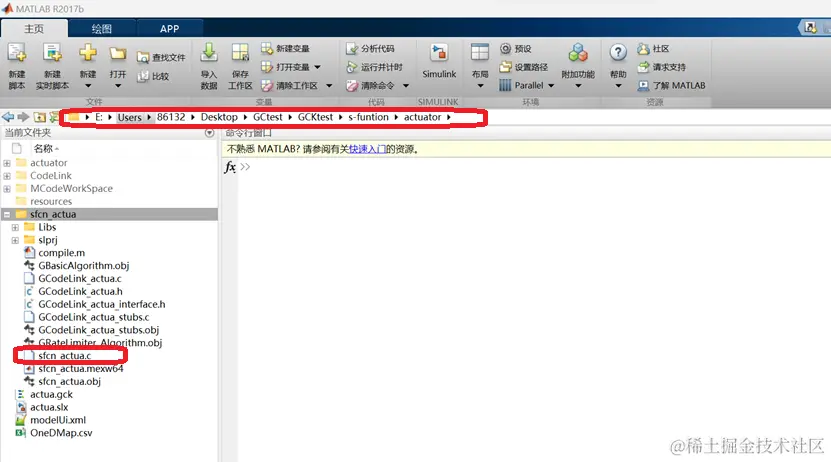Select the resources folder
Image resolution: width=831 pixels, height=462 pixels.
(x=51, y=201)
